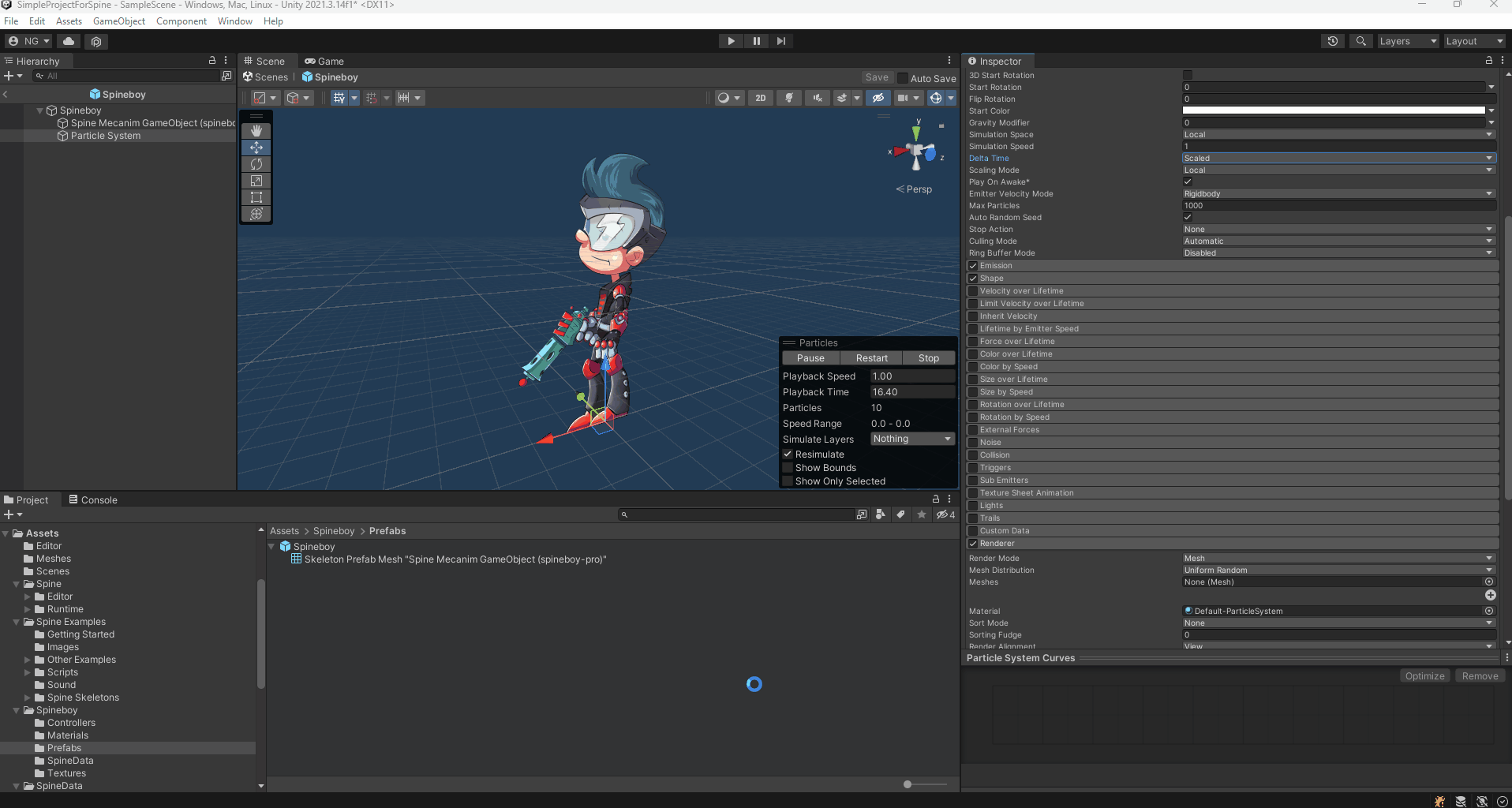
Task: Click Pause in Particles overlay
Action: click(810, 358)
